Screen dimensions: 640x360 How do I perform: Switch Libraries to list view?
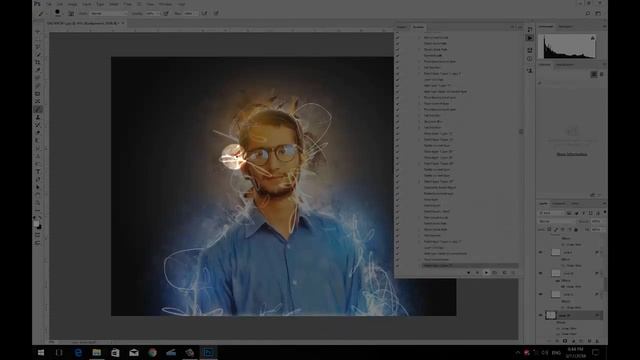pos(601,74)
